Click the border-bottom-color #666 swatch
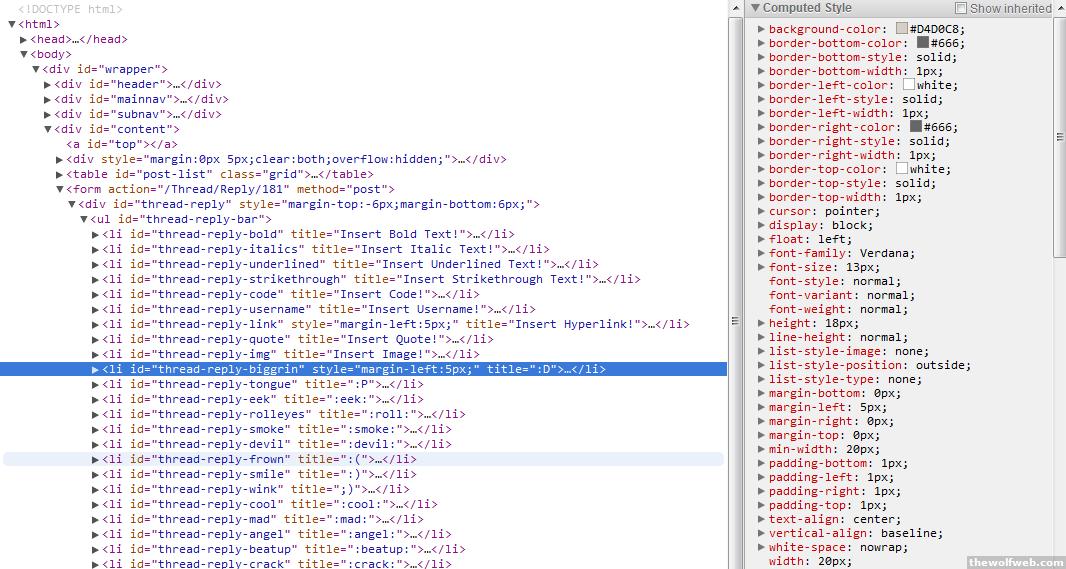The height and width of the screenshot is (569, 1066). click(x=922, y=43)
